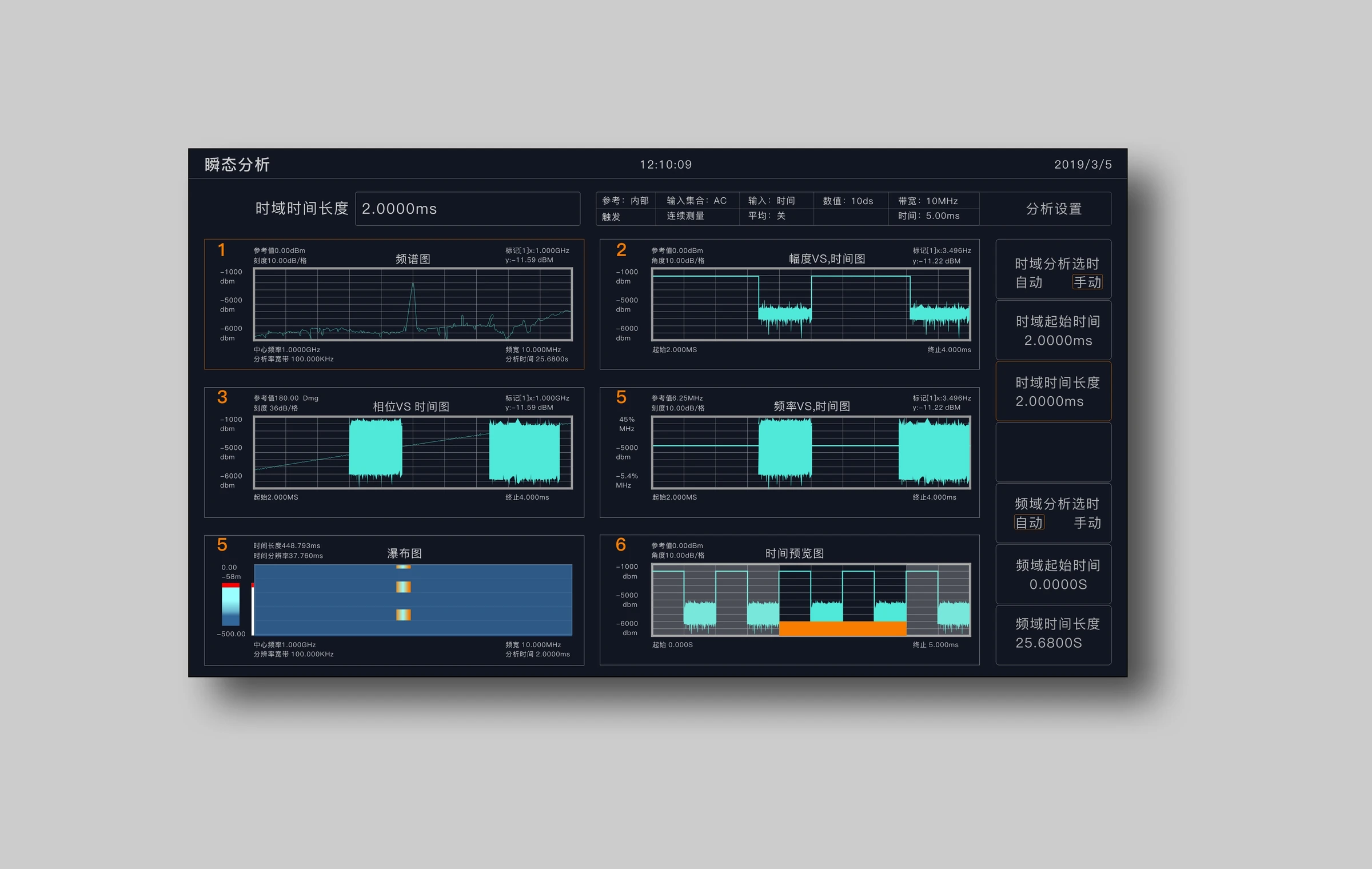Click the 时域时间长度 side panel button
Image resolution: width=1372 pixels, height=869 pixels.
point(1054,391)
